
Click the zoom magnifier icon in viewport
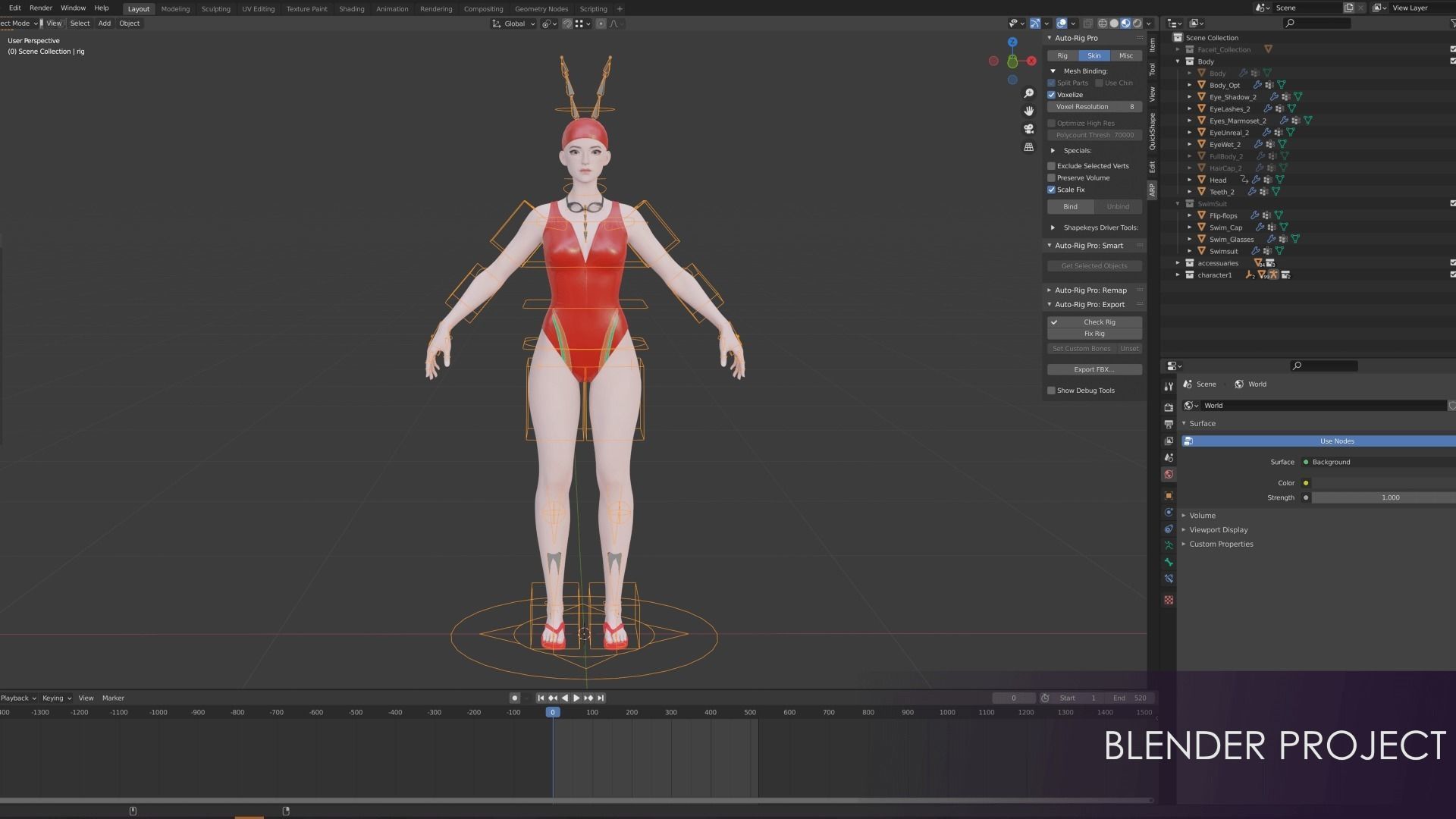tap(1028, 93)
